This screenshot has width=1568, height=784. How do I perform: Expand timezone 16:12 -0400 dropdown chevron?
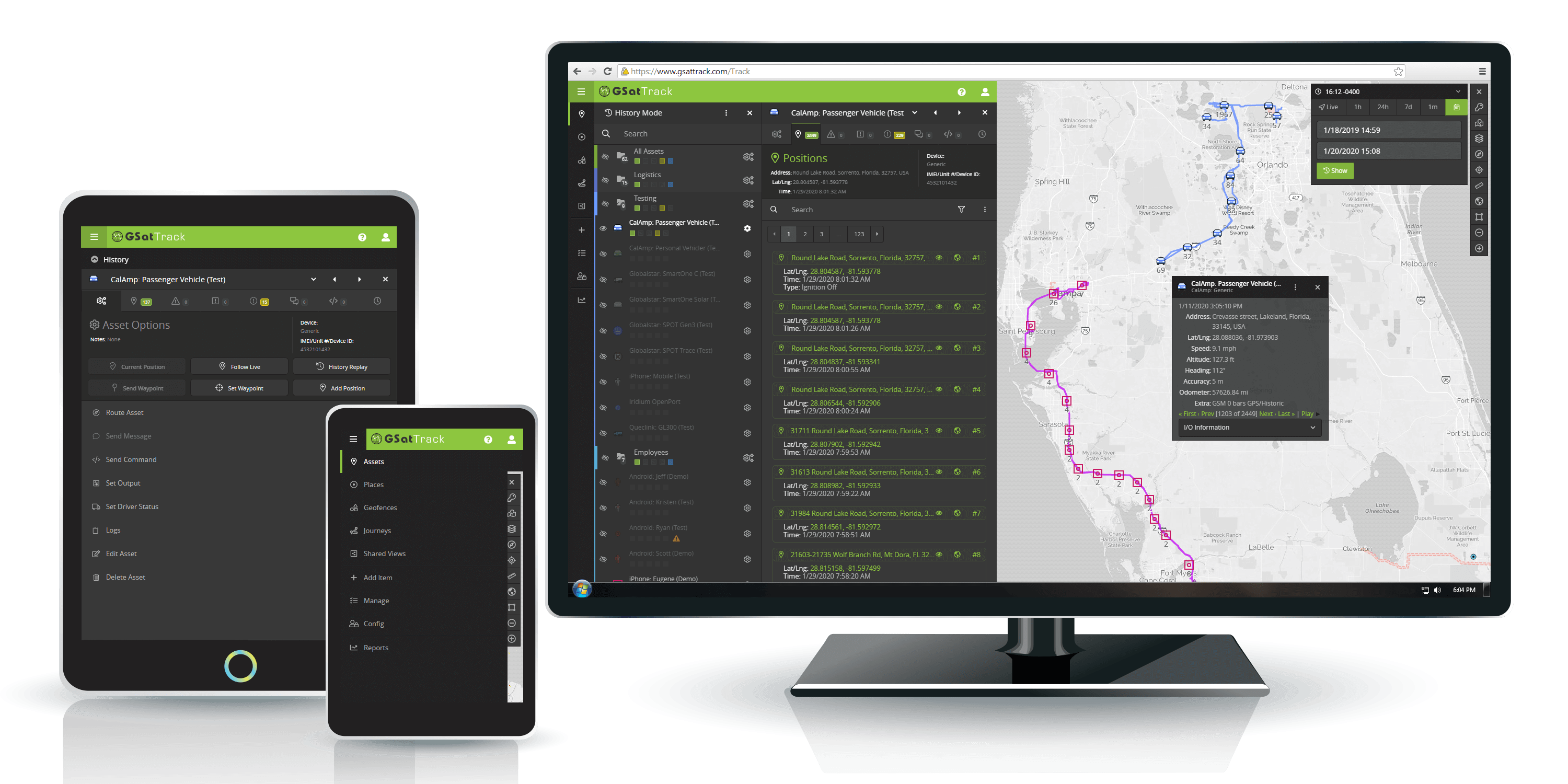tap(1458, 91)
